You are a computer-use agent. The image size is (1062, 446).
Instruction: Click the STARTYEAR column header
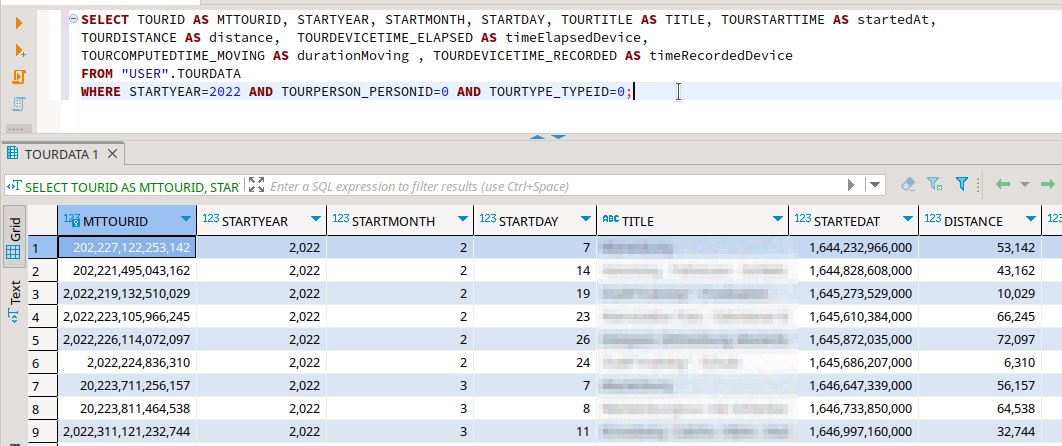click(x=262, y=221)
